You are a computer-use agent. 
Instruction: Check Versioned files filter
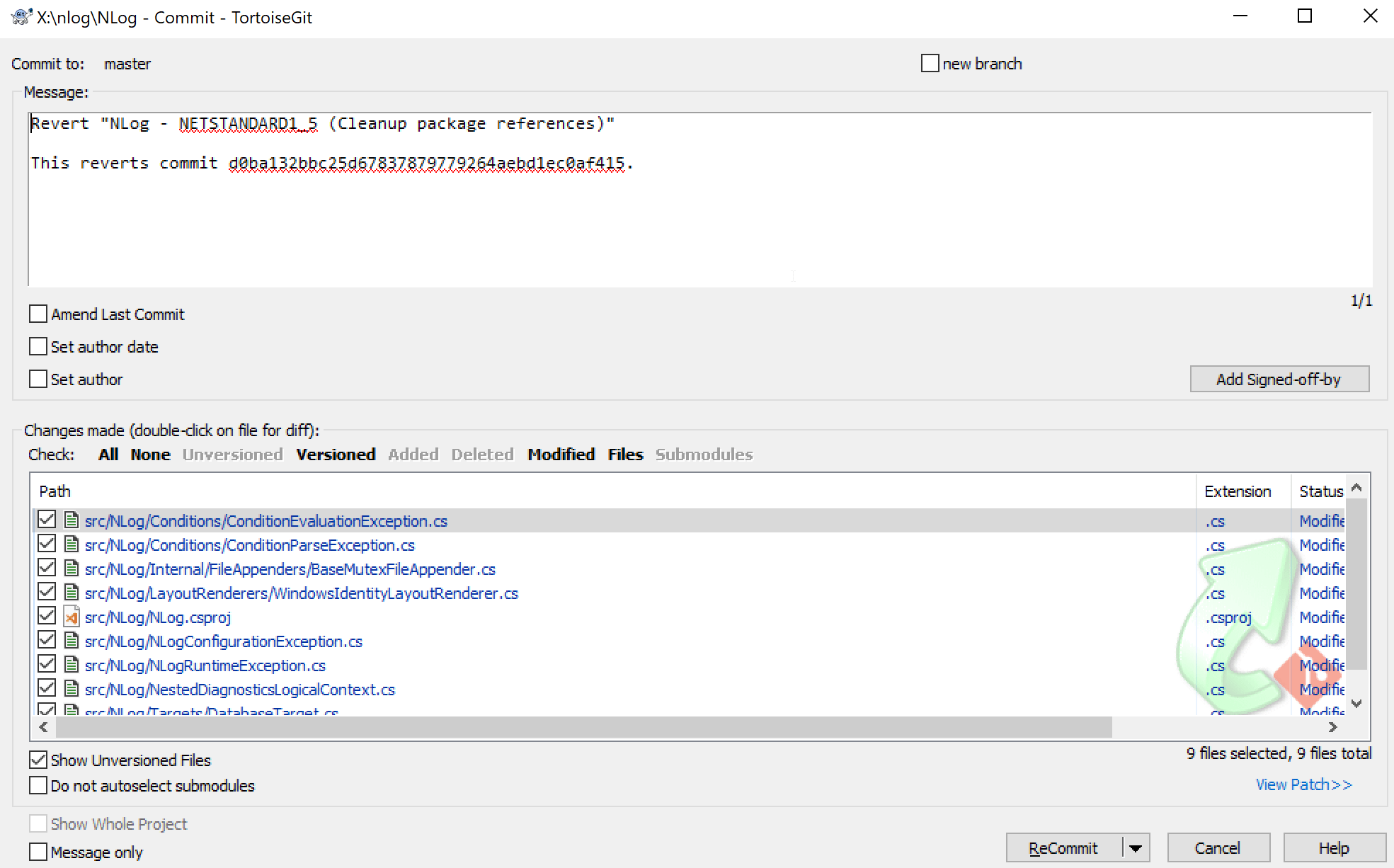click(x=336, y=455)
